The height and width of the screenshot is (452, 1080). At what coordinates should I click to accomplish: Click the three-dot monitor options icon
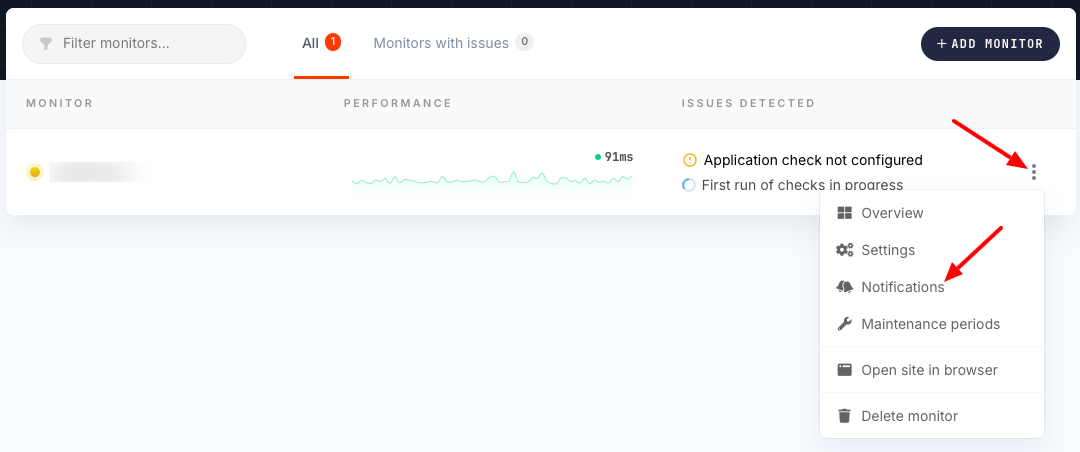tap(1033, 172)
